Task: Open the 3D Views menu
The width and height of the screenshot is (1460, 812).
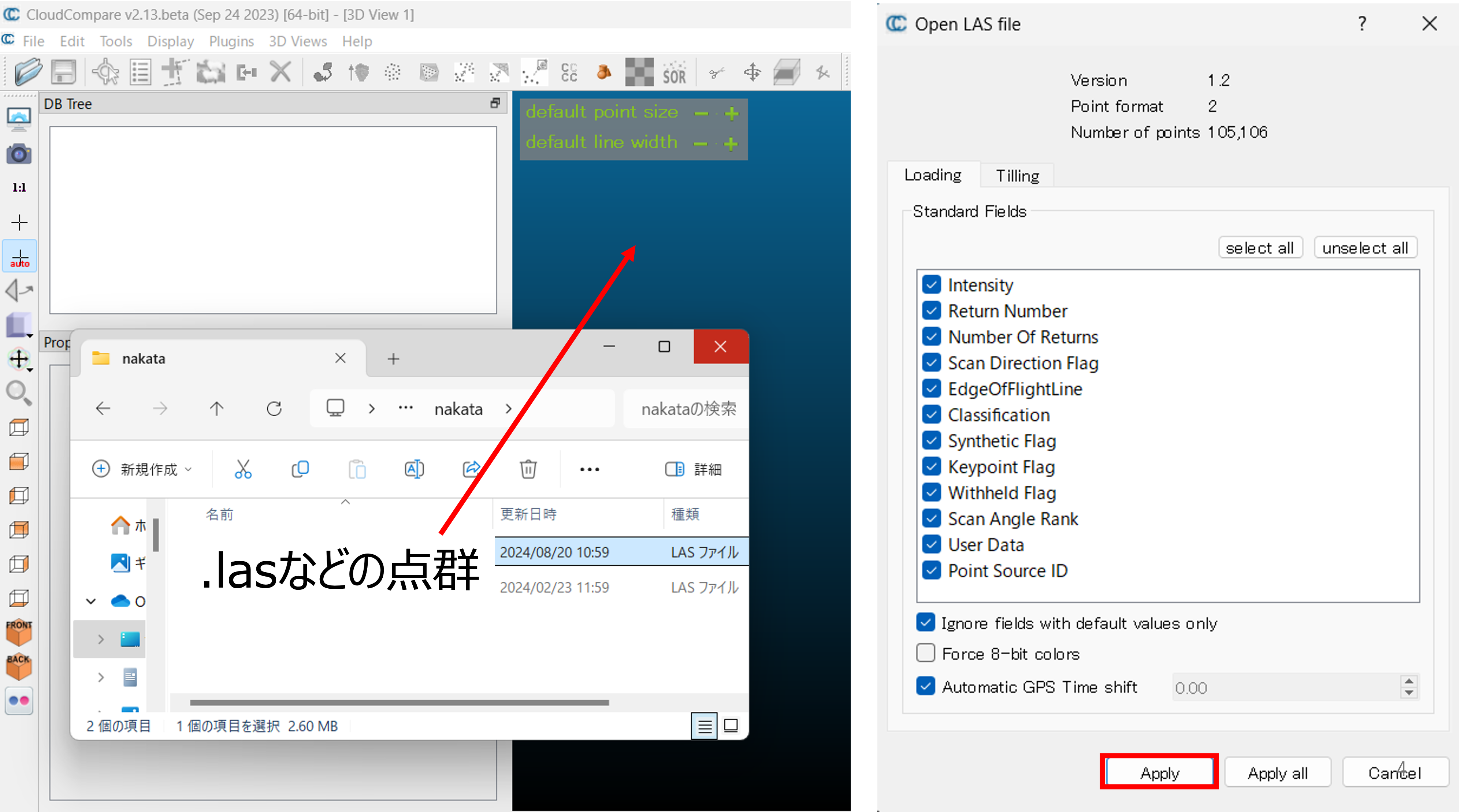Action: (298, 41)
